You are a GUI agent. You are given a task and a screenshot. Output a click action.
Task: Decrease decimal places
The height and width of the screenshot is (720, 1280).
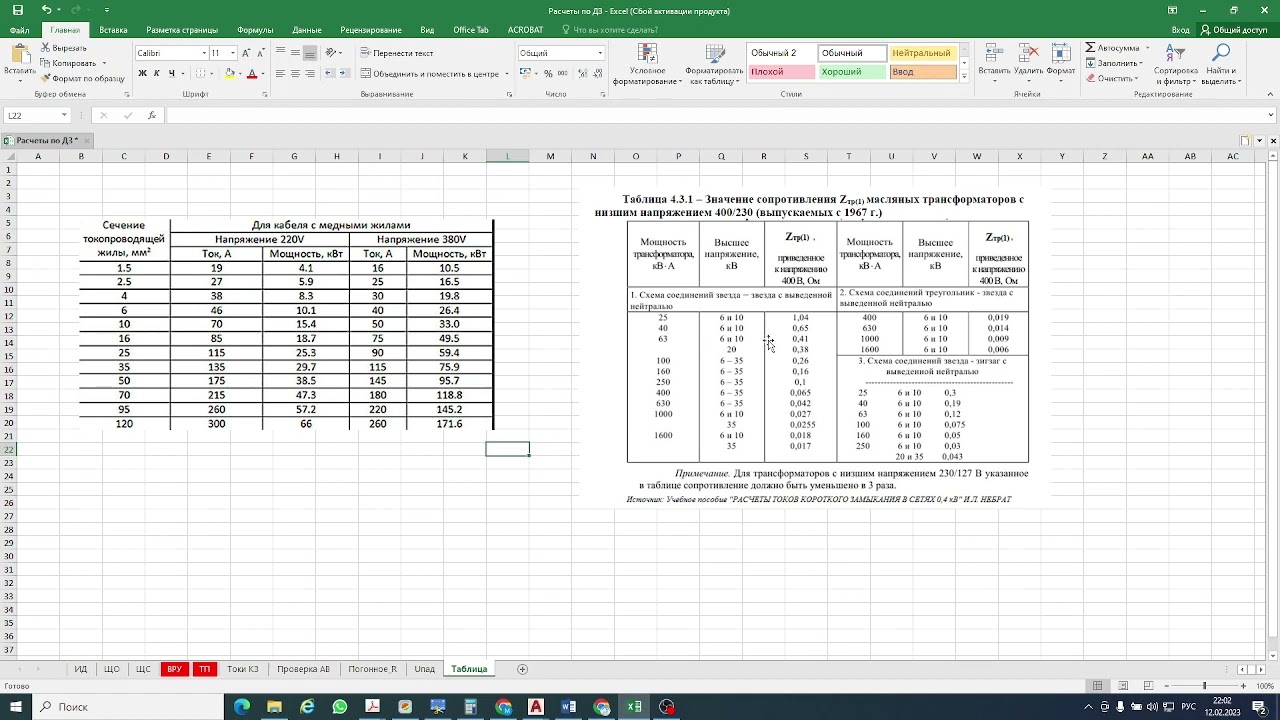click(599, 73)
